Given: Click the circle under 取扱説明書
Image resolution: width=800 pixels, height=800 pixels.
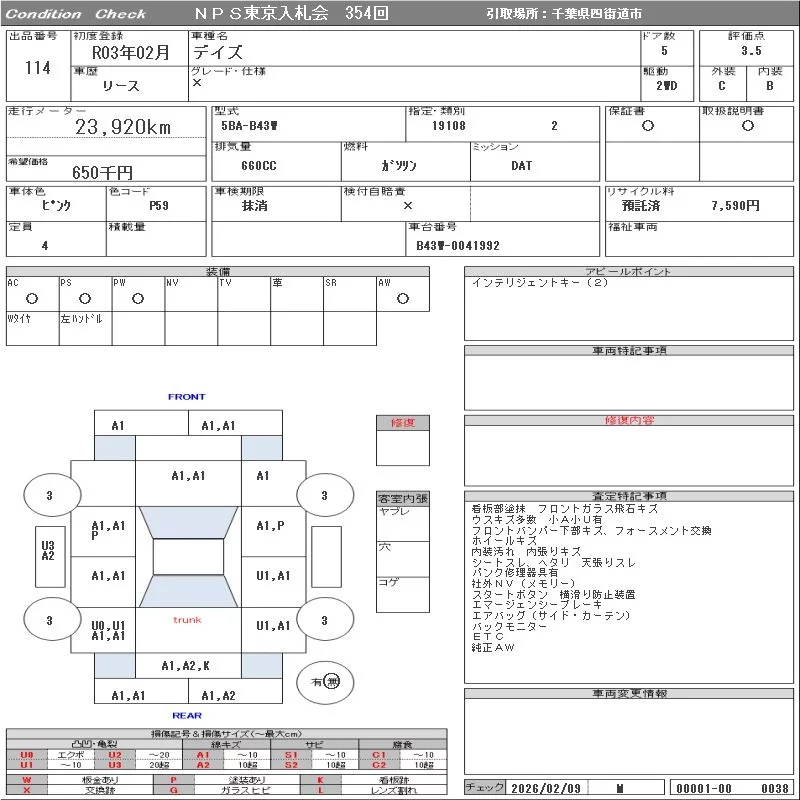Looking at the screenshot, I should pos(747,126).
